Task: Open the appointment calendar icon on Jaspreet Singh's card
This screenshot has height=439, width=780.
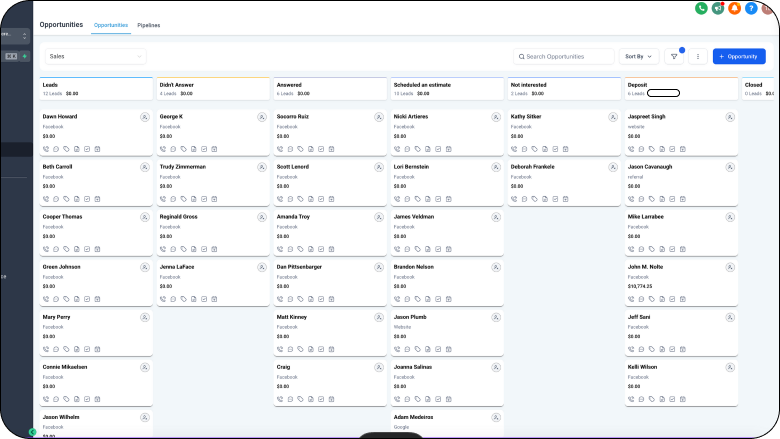Action: click(683, 148)
